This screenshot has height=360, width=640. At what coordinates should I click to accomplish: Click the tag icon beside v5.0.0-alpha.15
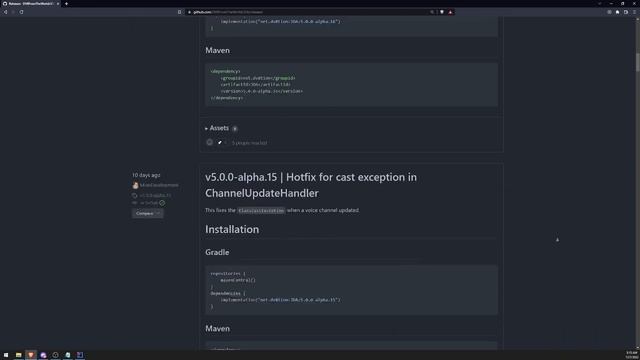click(135, 196)
